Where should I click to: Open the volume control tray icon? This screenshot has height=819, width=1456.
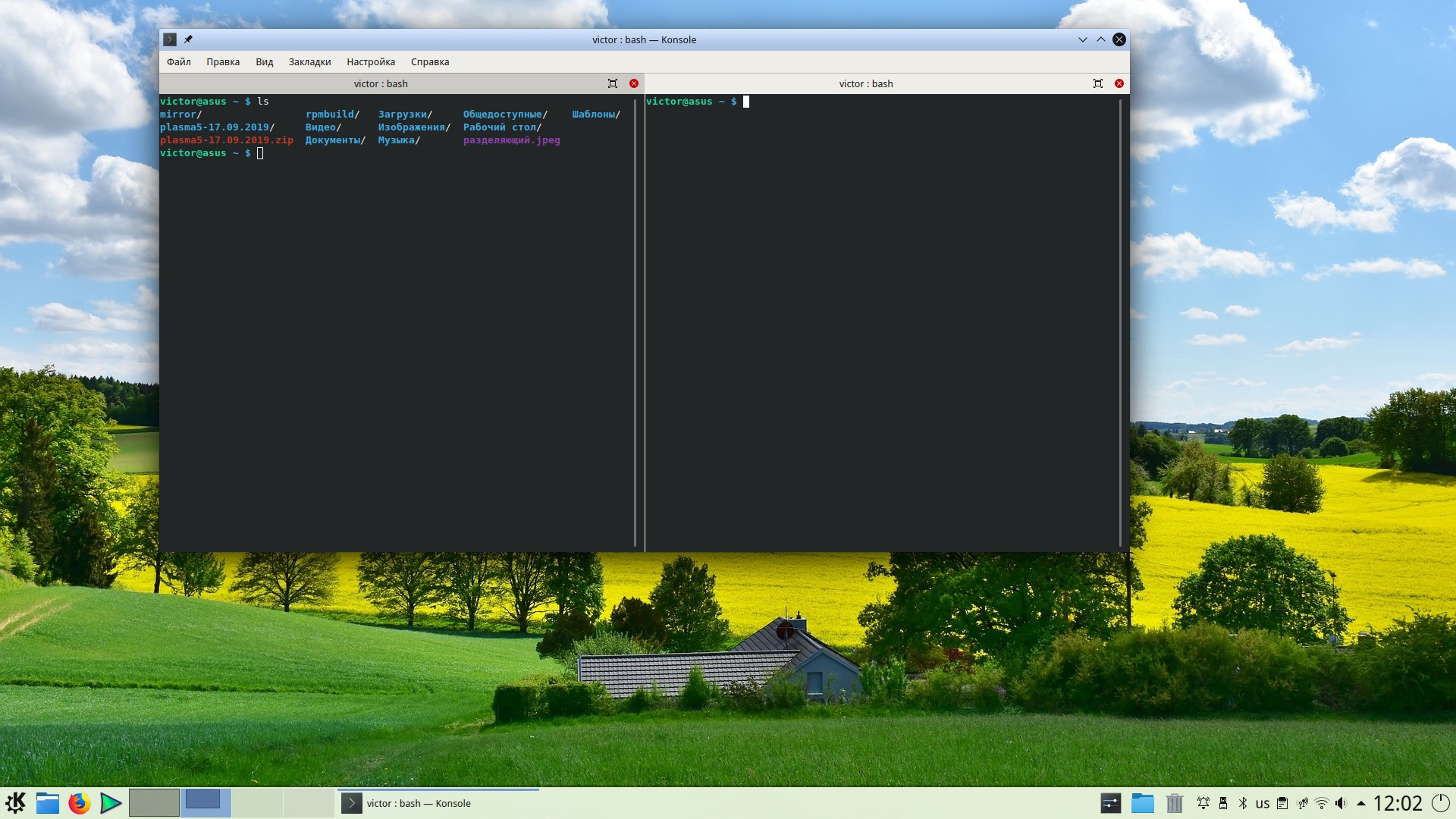1341,803
